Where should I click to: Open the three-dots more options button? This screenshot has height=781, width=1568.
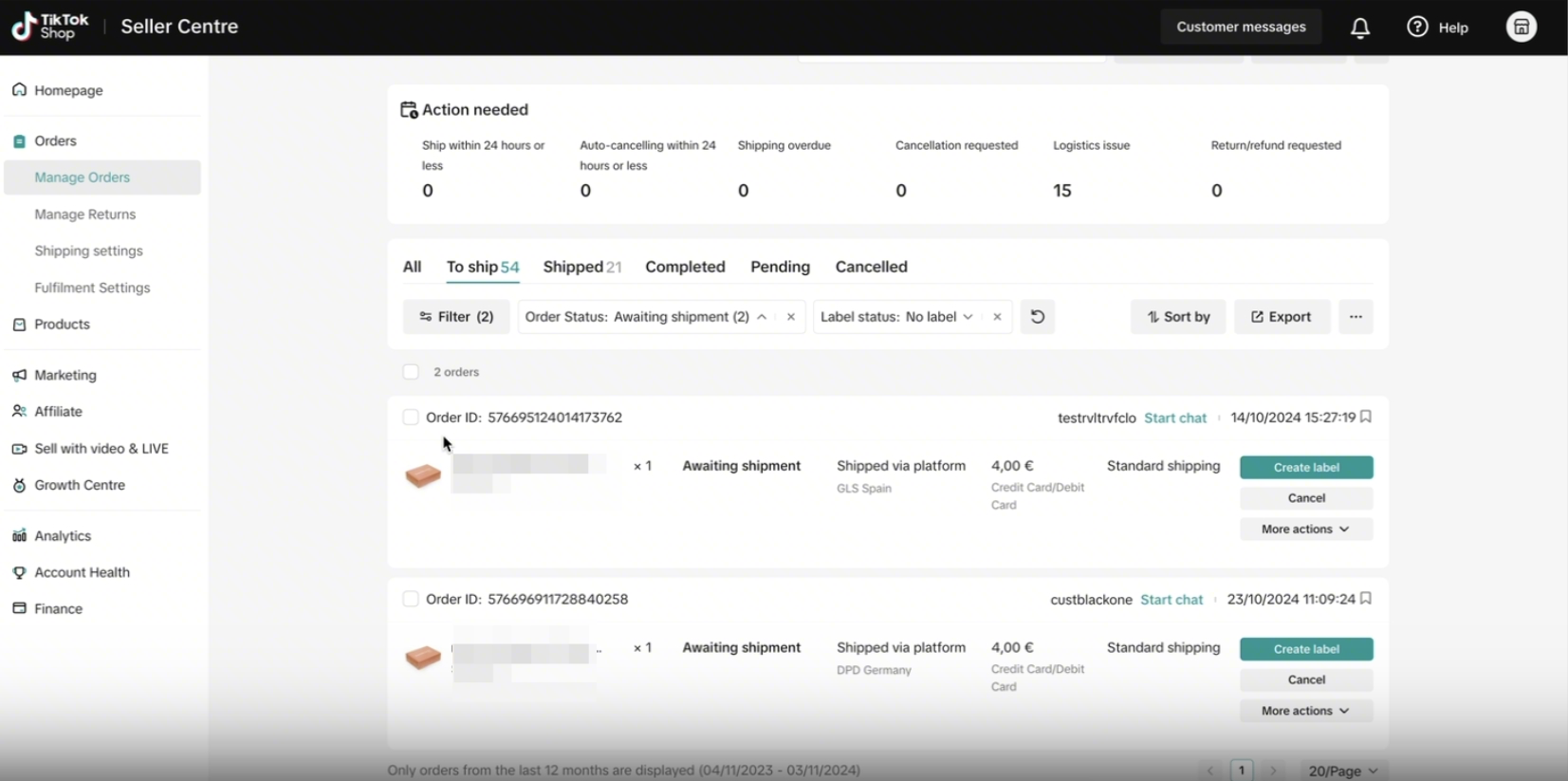pos(1356,317)
